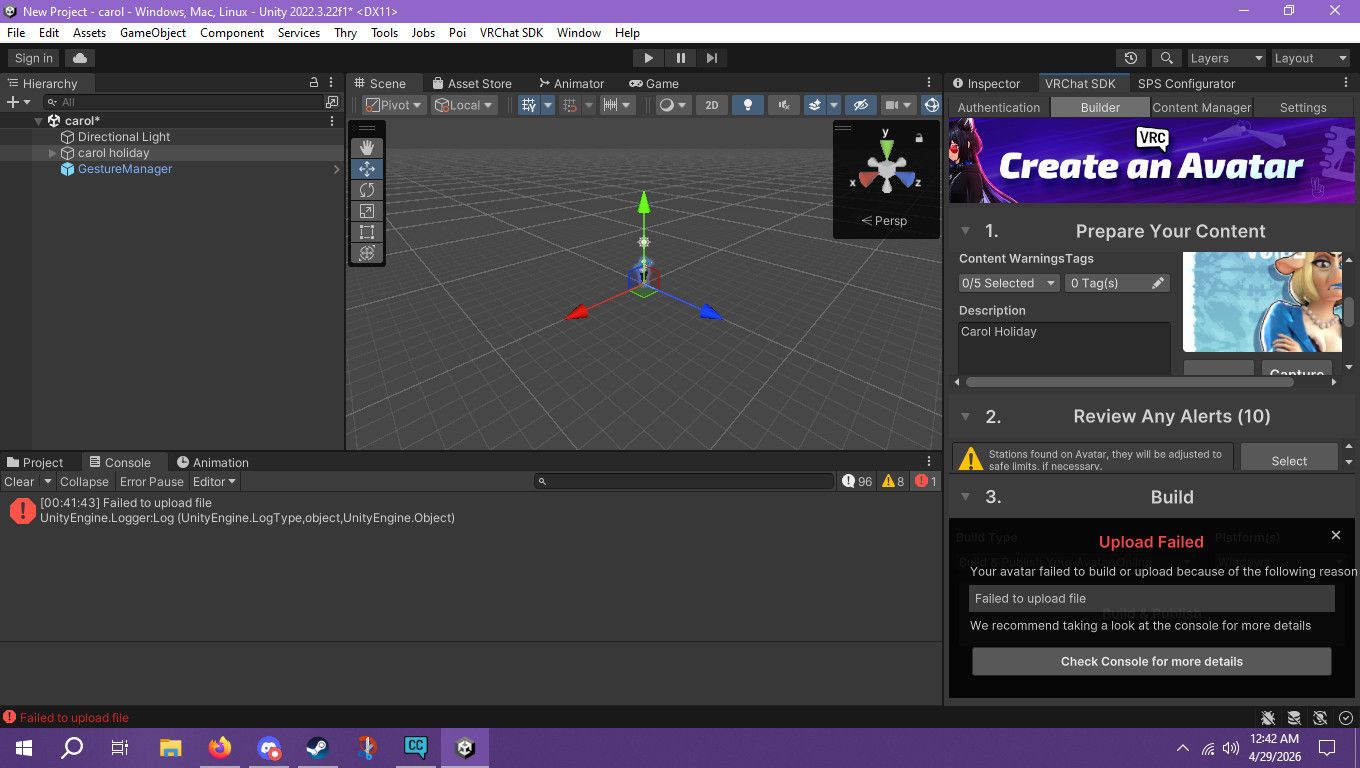Select the Move tool in Scene toolbar
This screenshot has width=1360, height=768.
(367, 169)
